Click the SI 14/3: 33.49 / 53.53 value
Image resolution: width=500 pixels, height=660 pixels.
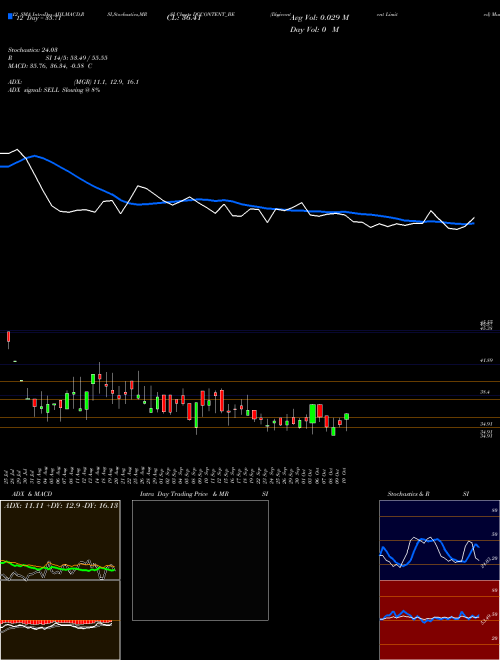pos(76,58)
